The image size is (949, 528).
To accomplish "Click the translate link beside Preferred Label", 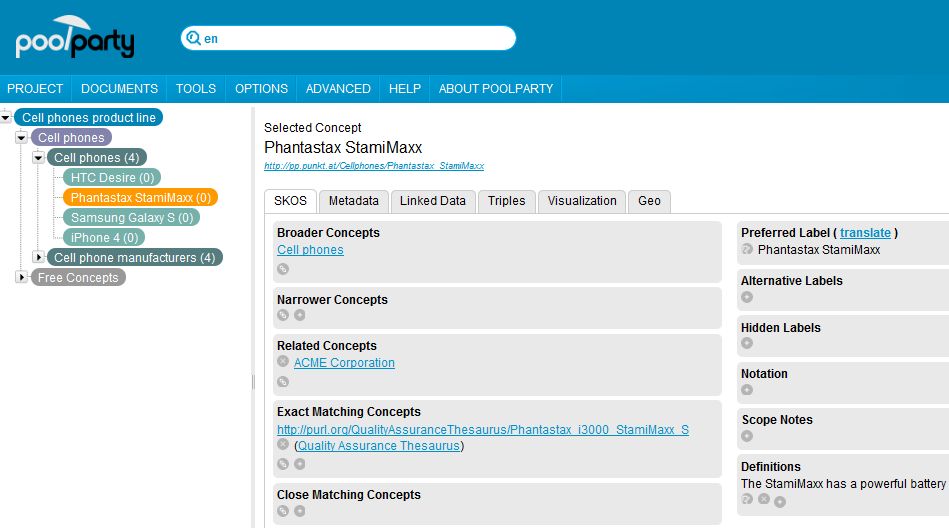I will (865, 233).
